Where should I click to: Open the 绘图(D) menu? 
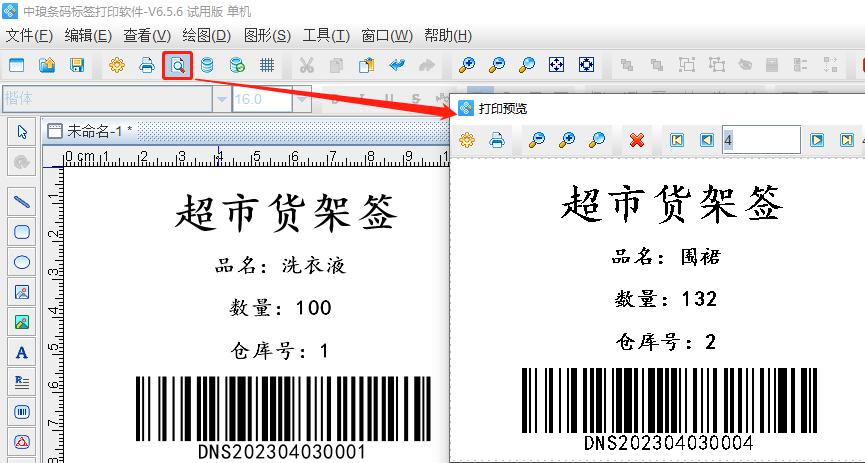(x=206, y=36)
